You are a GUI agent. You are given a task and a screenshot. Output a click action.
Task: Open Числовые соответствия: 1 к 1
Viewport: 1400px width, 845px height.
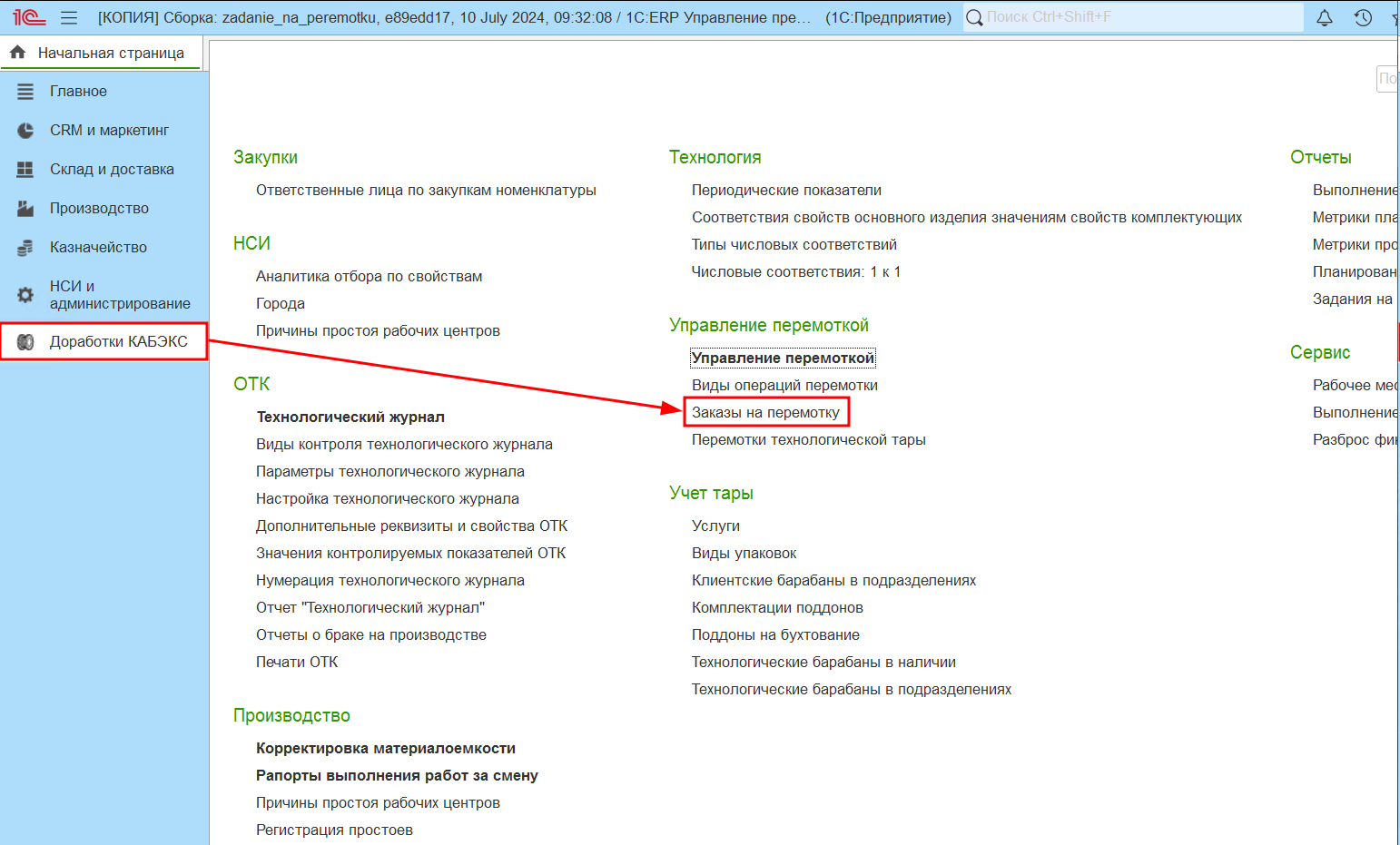tap(796, 272)
